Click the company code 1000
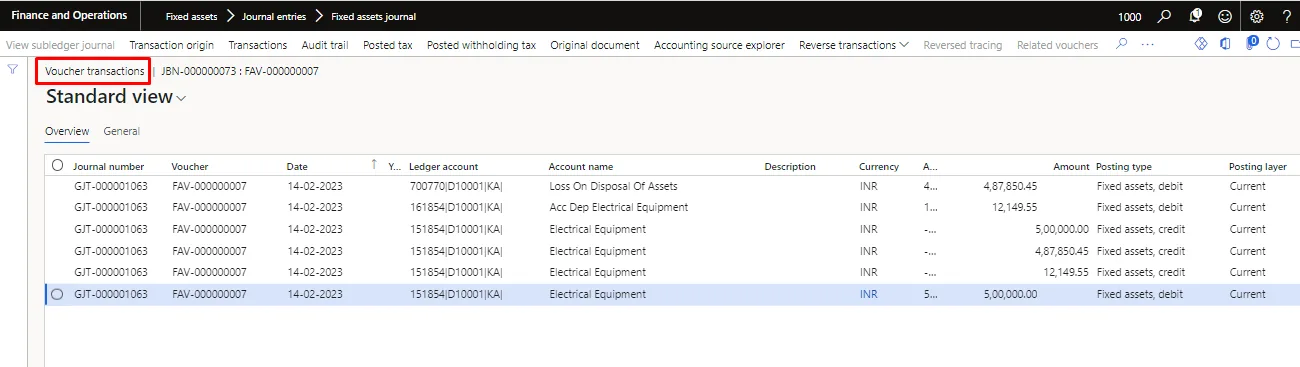 pyautogui.click(x=1130, y=17)
